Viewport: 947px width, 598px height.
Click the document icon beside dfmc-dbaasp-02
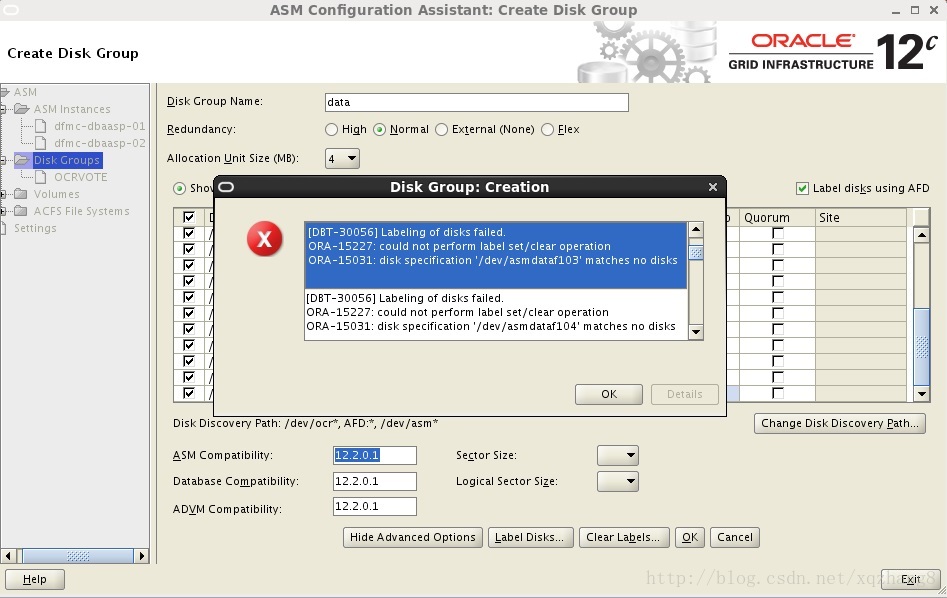40,143
